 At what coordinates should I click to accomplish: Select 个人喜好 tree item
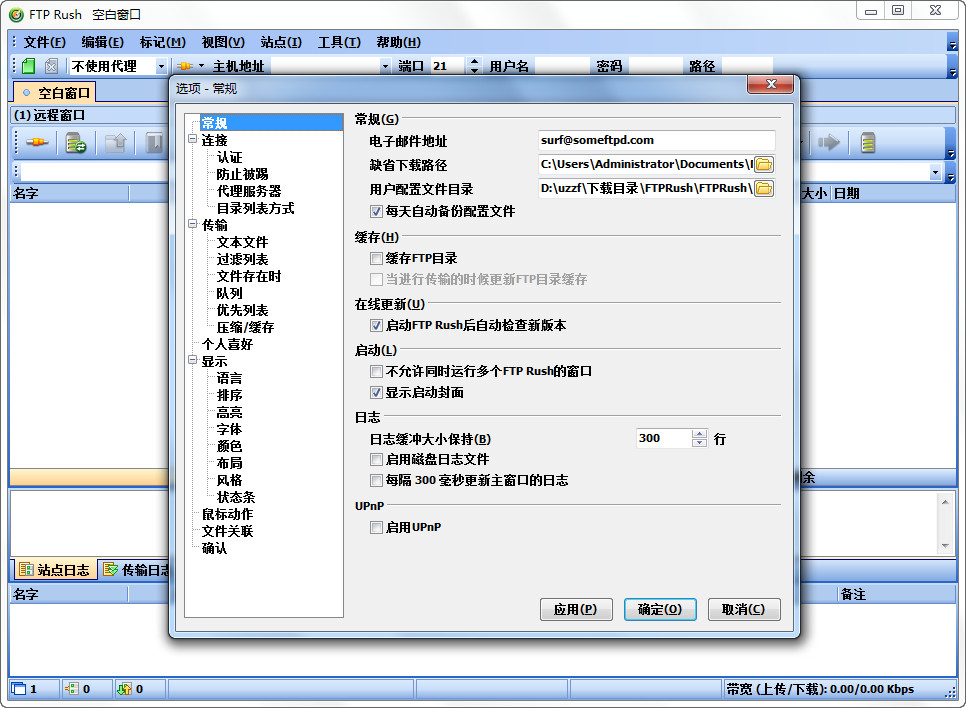point(227,344)
